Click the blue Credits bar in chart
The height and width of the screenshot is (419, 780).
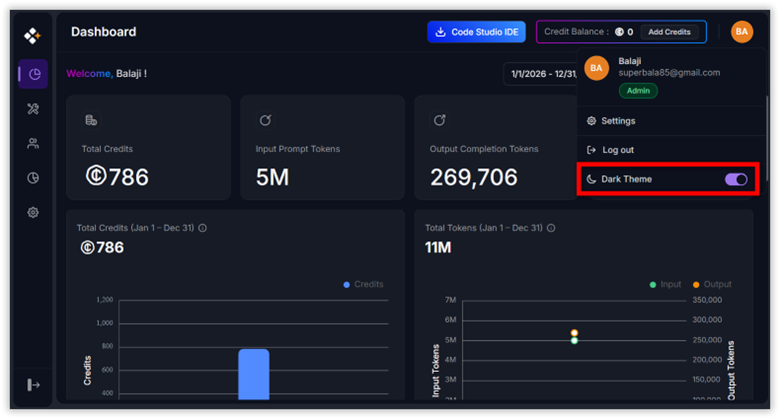click(254, 374)
